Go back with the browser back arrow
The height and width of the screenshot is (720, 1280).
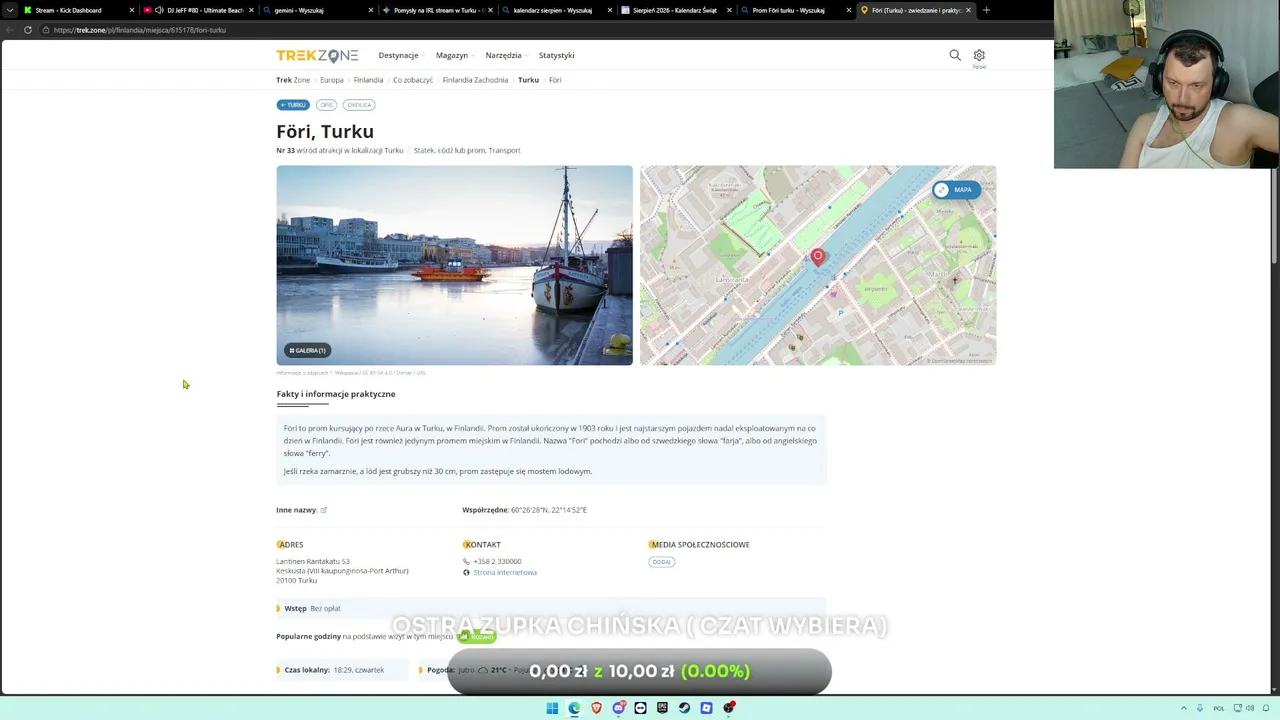pyautogui.click(x=10, y=30)
